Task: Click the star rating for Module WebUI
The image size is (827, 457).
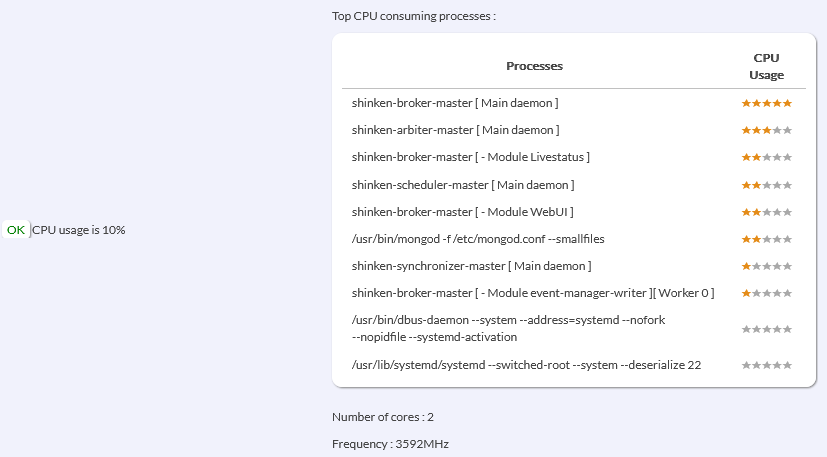Action: [x=766, y=212]
